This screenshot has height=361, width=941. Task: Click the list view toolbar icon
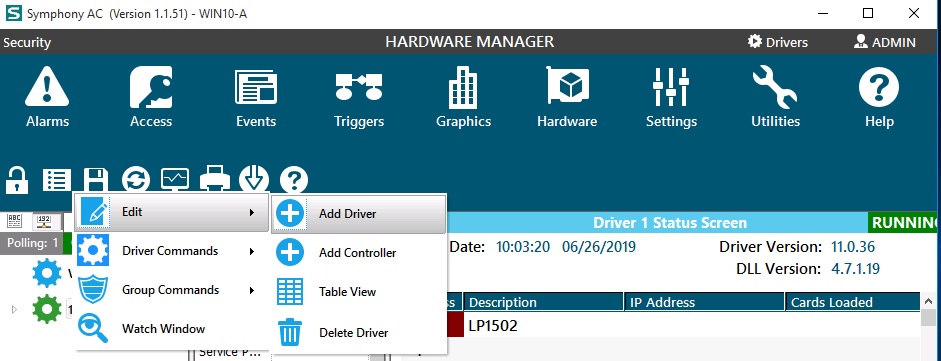pos(57,180)
